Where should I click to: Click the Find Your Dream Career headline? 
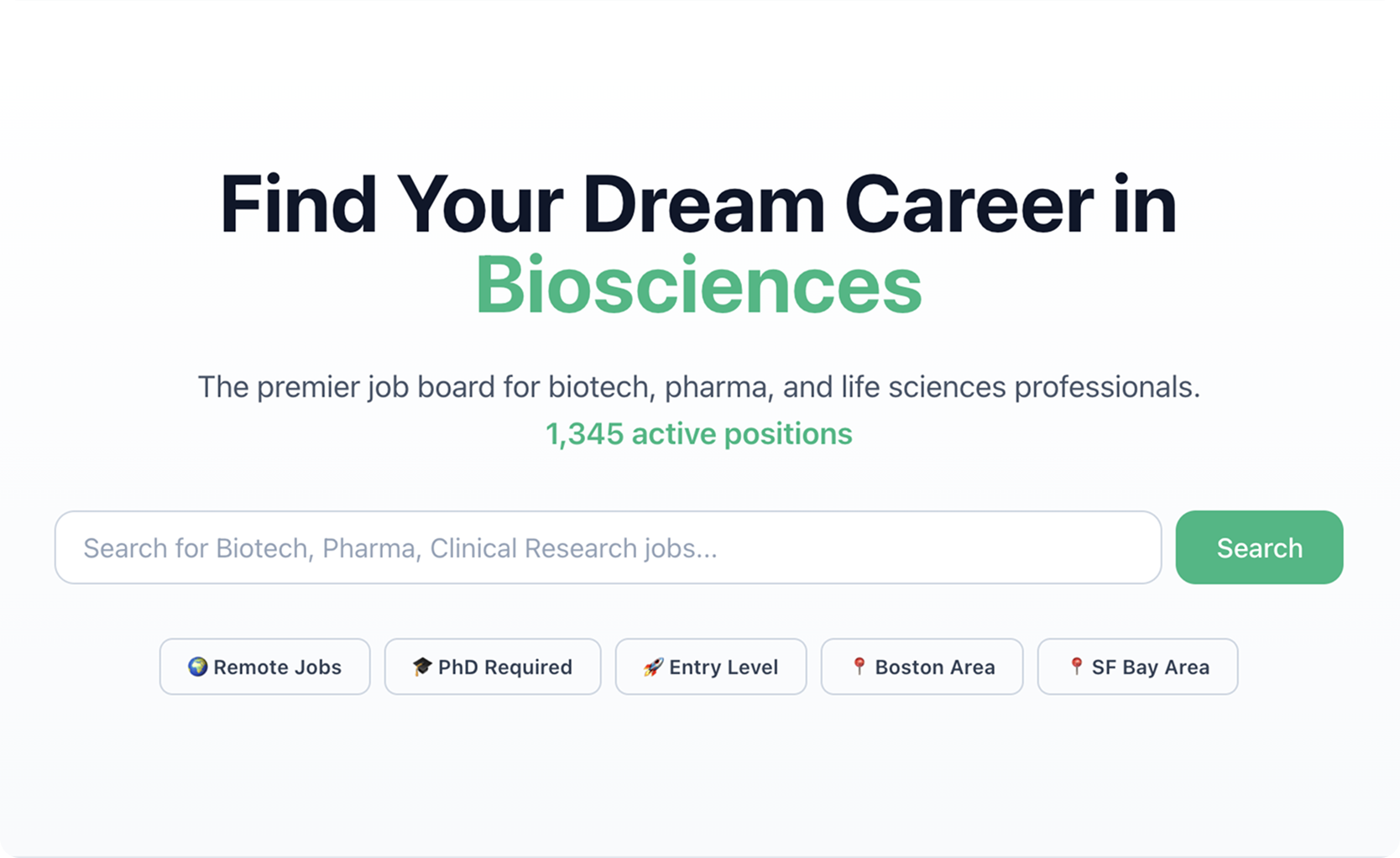pos(698,201)
